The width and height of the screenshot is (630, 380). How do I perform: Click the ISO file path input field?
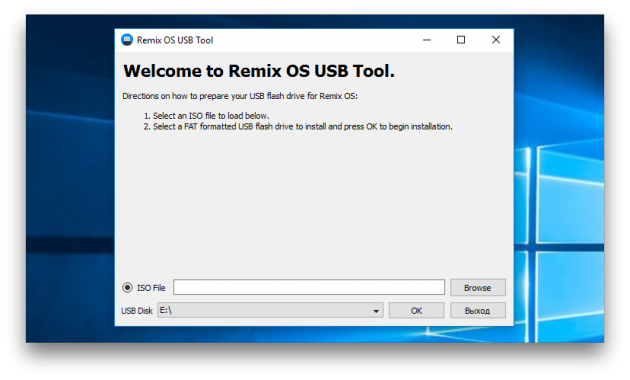309,287
